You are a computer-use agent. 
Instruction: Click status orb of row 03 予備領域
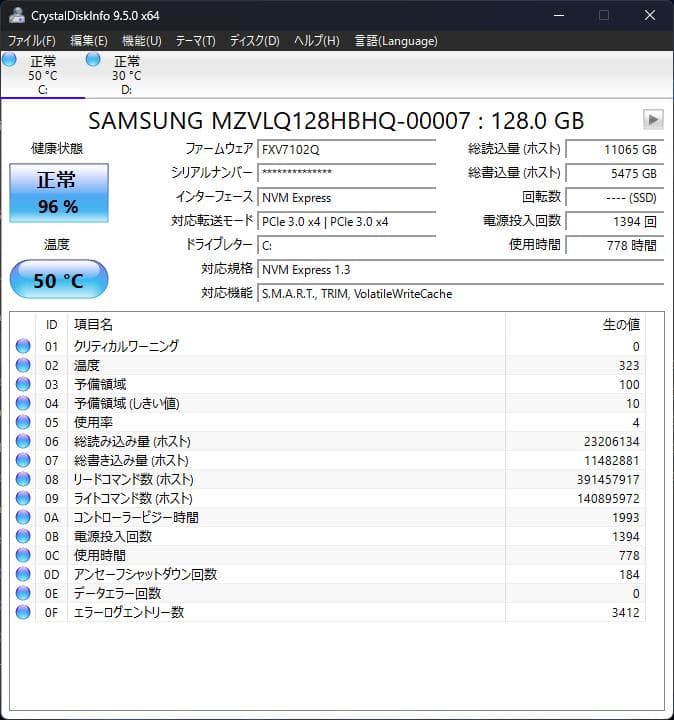[x=23, y=384]
